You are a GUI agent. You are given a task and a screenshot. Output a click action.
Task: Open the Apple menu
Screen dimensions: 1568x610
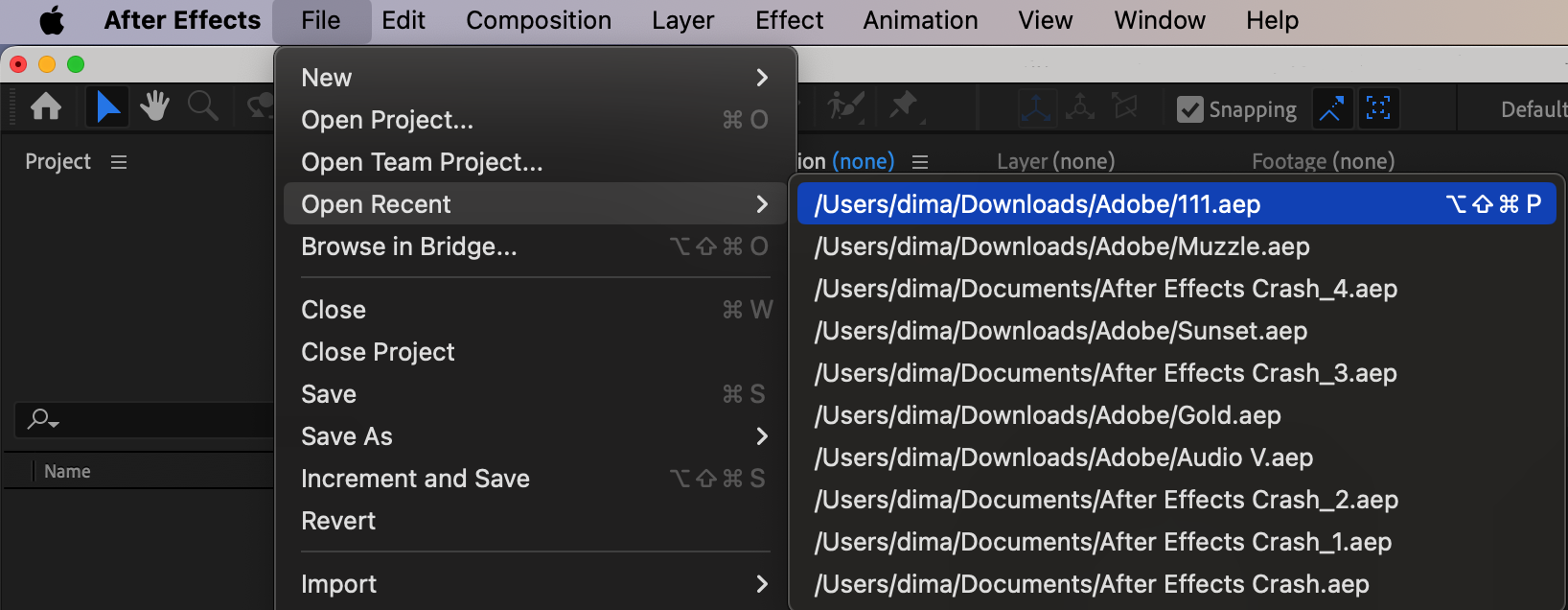click(52, 20)
